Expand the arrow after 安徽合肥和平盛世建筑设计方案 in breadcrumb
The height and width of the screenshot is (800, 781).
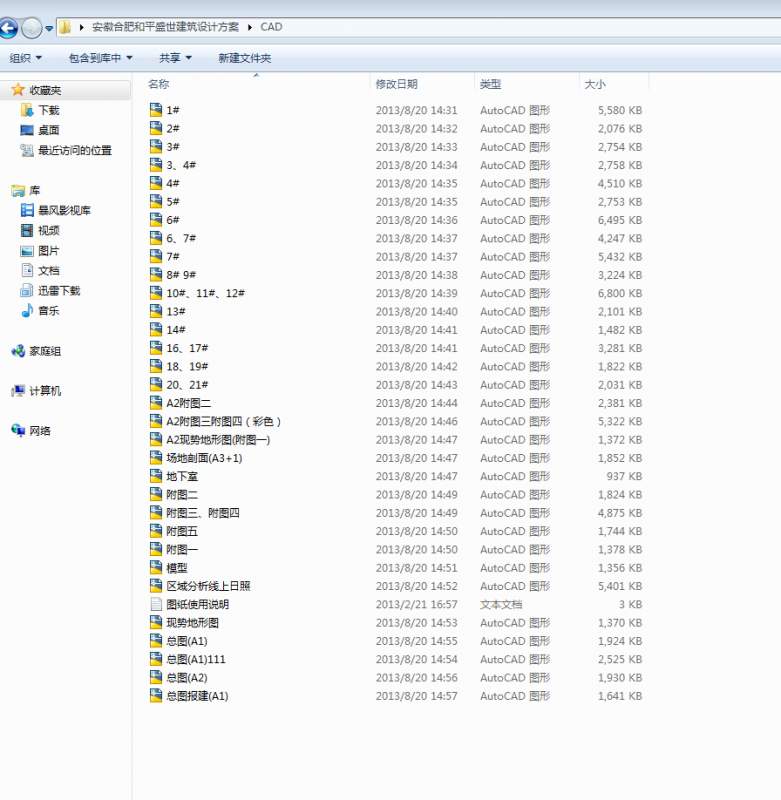coord(250,27)
